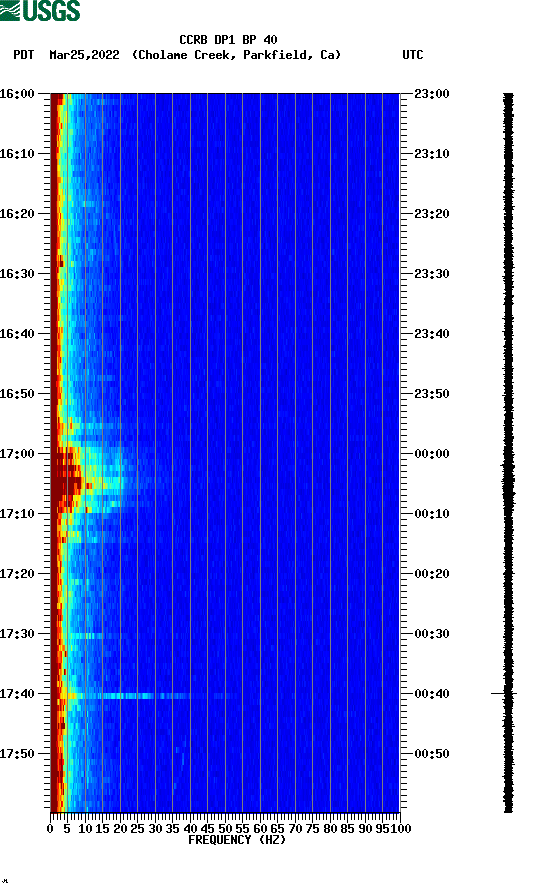Screen dimensions: 552x892
Task: Click the USGS logo
Action: click(40, 10)
